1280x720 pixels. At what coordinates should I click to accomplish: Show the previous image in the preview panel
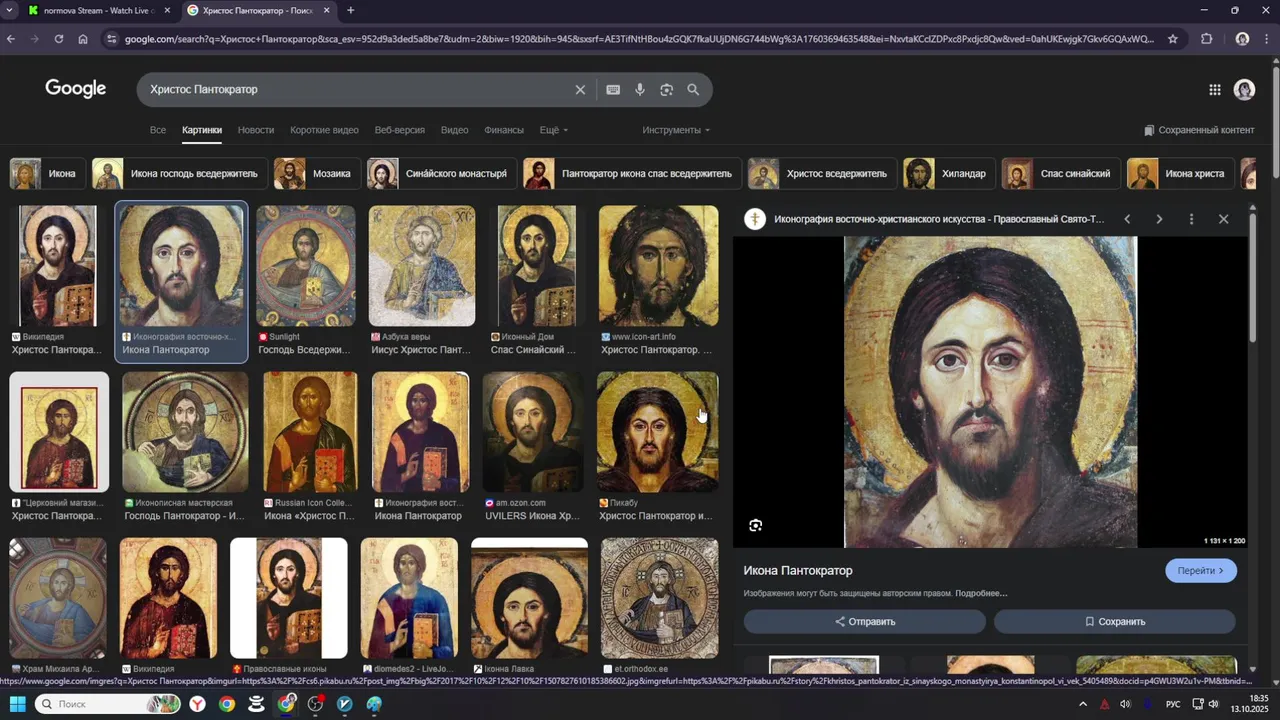1127,219
